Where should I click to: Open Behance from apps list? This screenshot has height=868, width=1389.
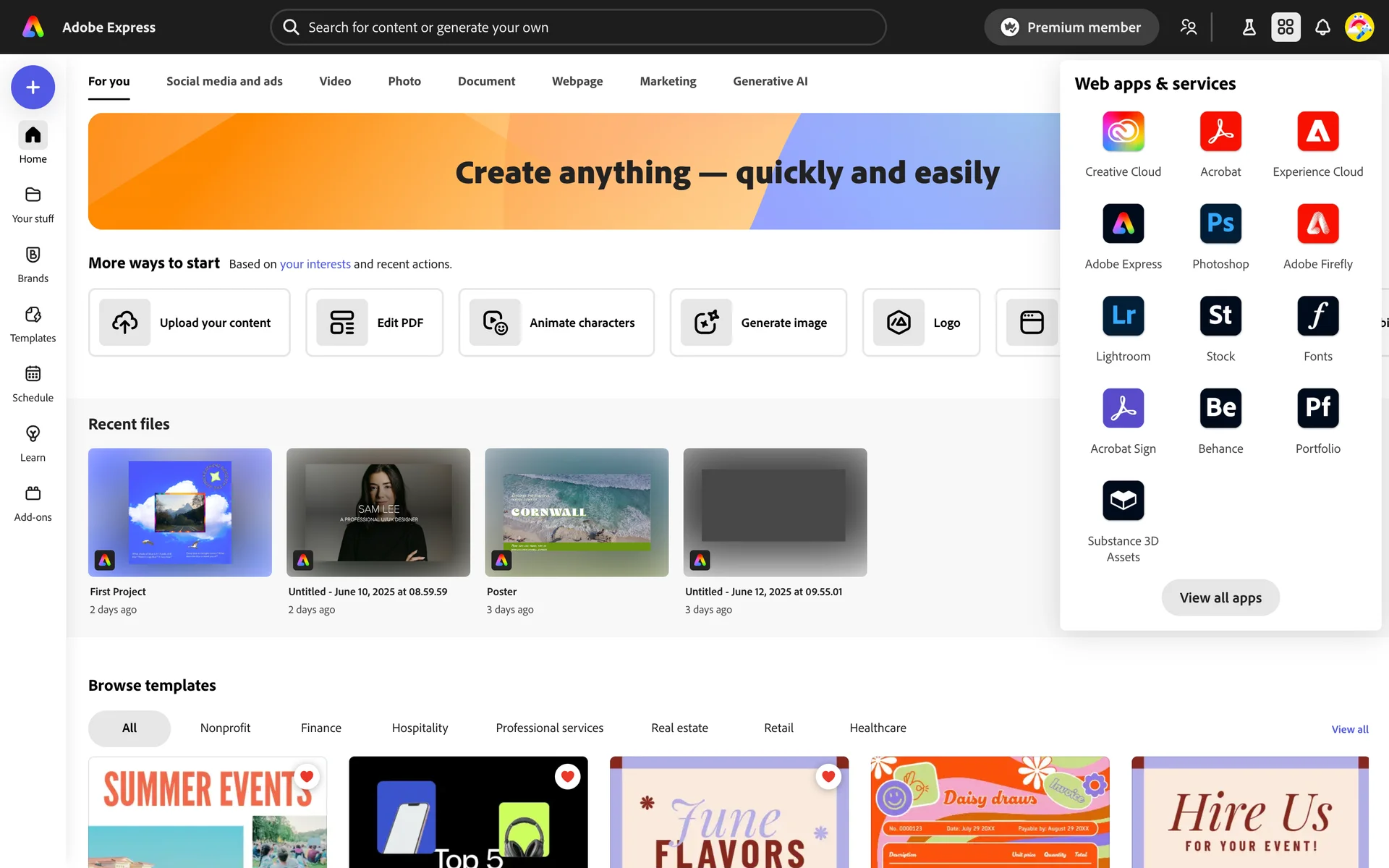1220,408
